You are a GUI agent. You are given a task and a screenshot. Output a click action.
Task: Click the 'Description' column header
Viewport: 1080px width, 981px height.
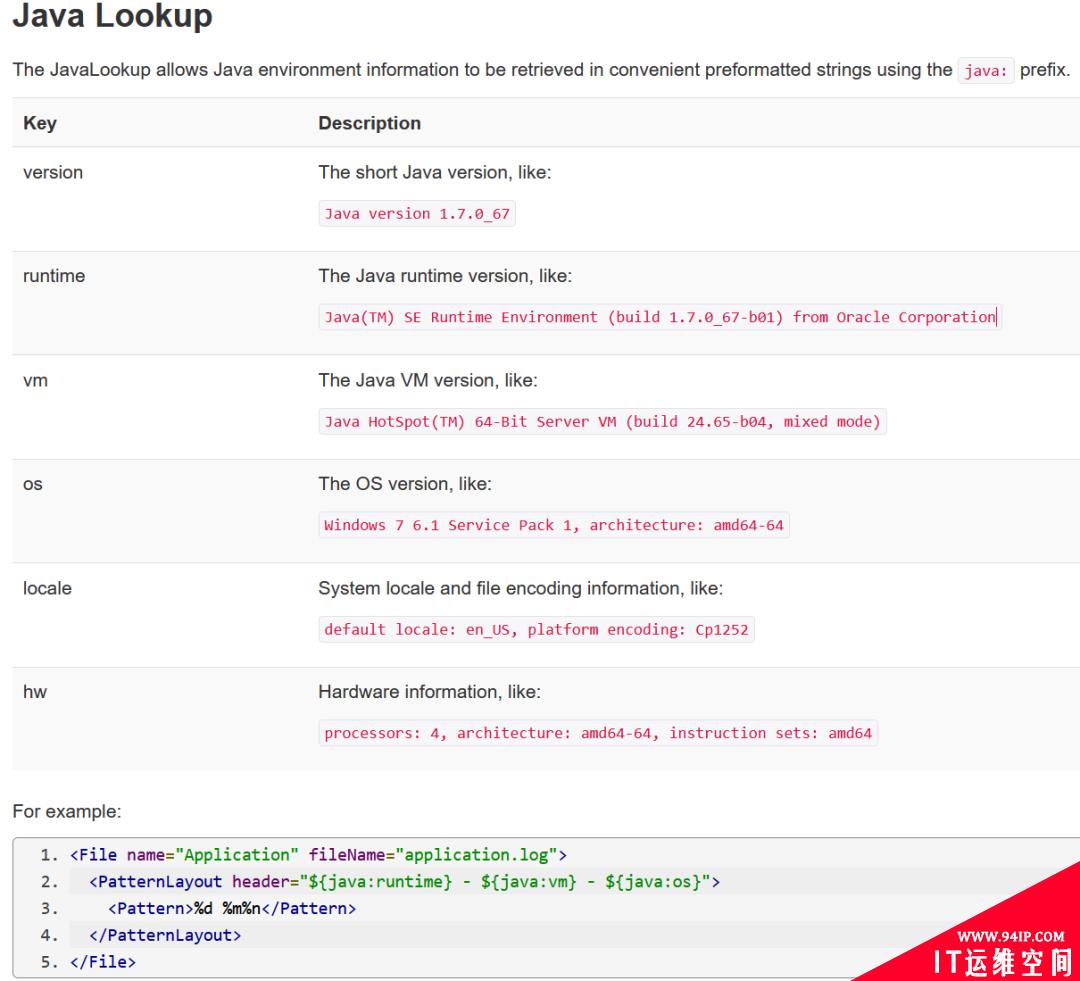coord(369,123)
